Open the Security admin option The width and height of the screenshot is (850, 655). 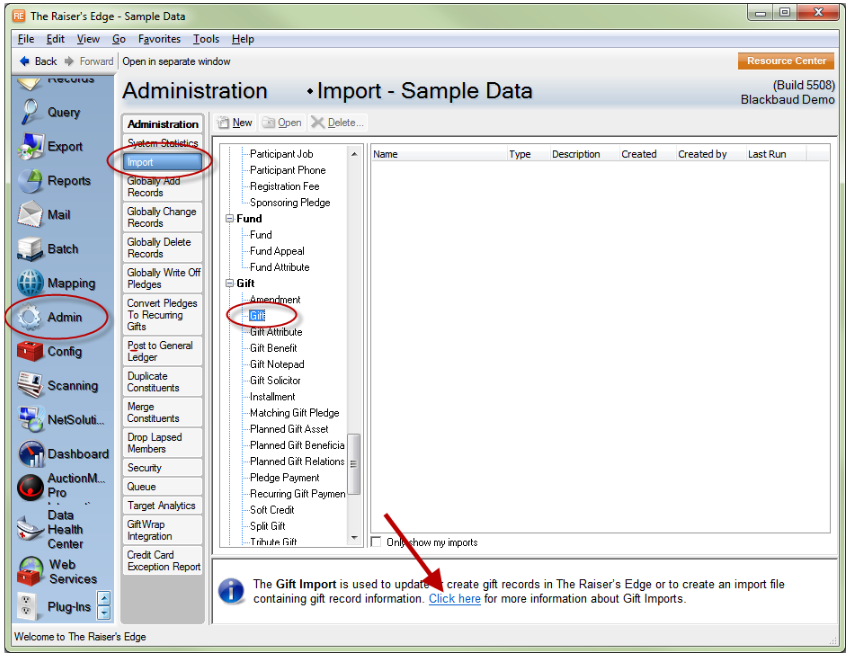[163, 467]
